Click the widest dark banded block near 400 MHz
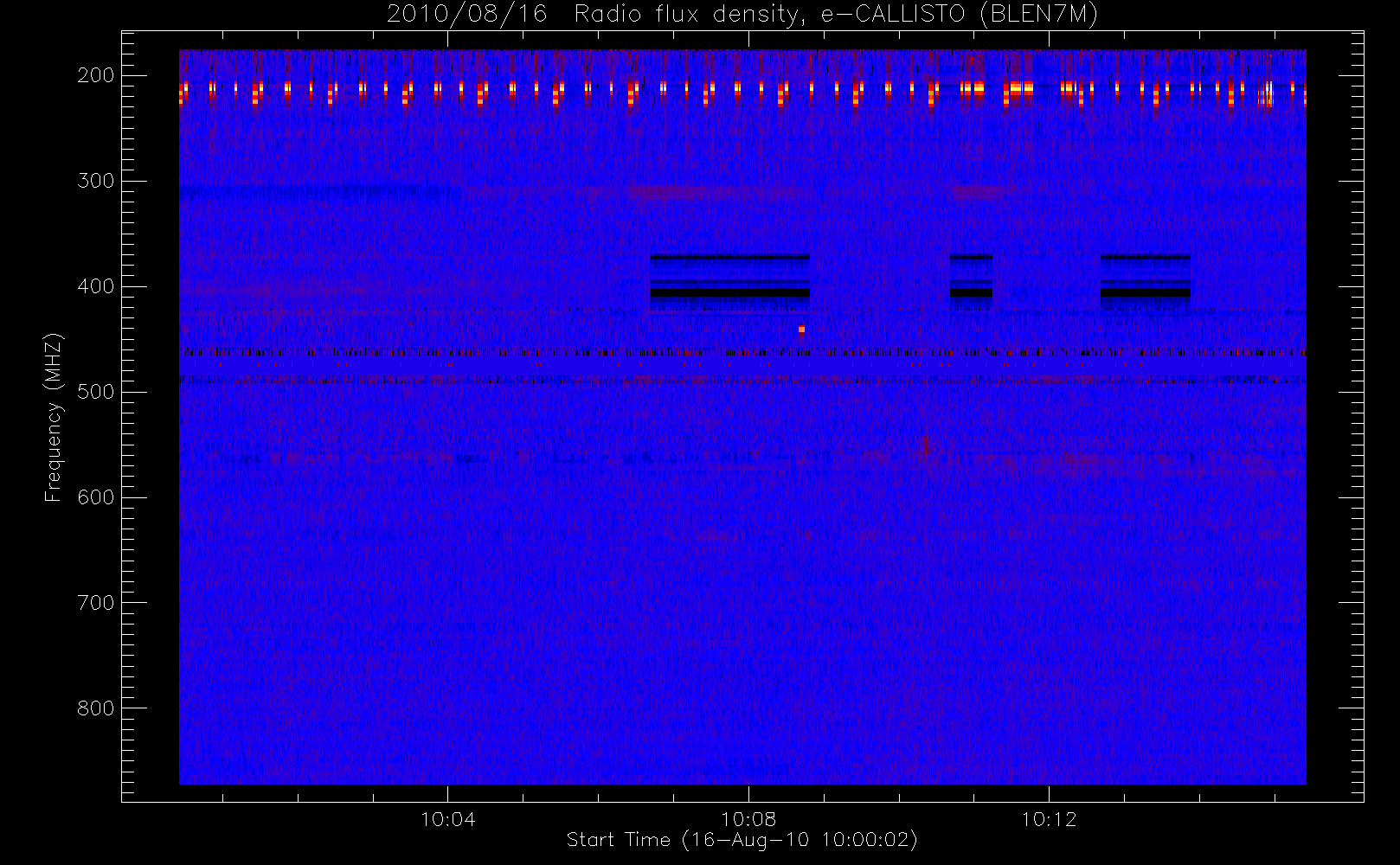 [729, 282]
